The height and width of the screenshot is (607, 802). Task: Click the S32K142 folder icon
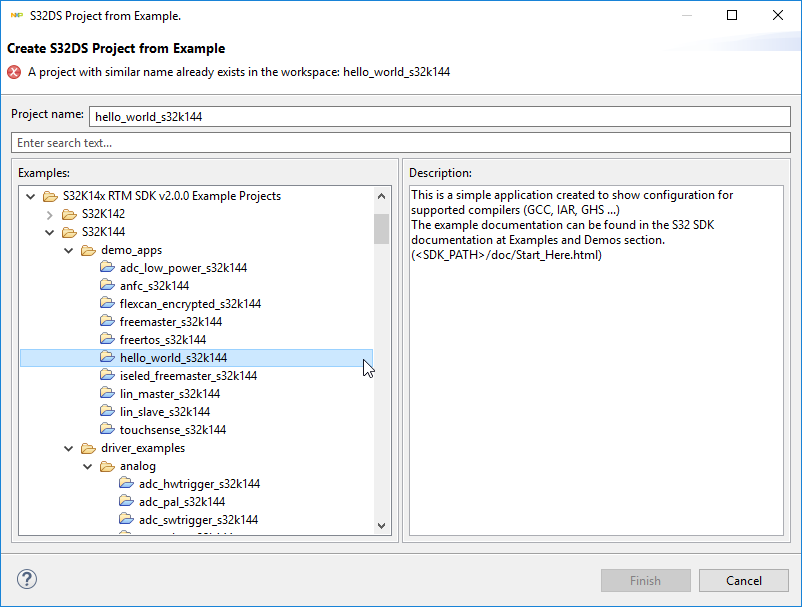tap(69, 214)
